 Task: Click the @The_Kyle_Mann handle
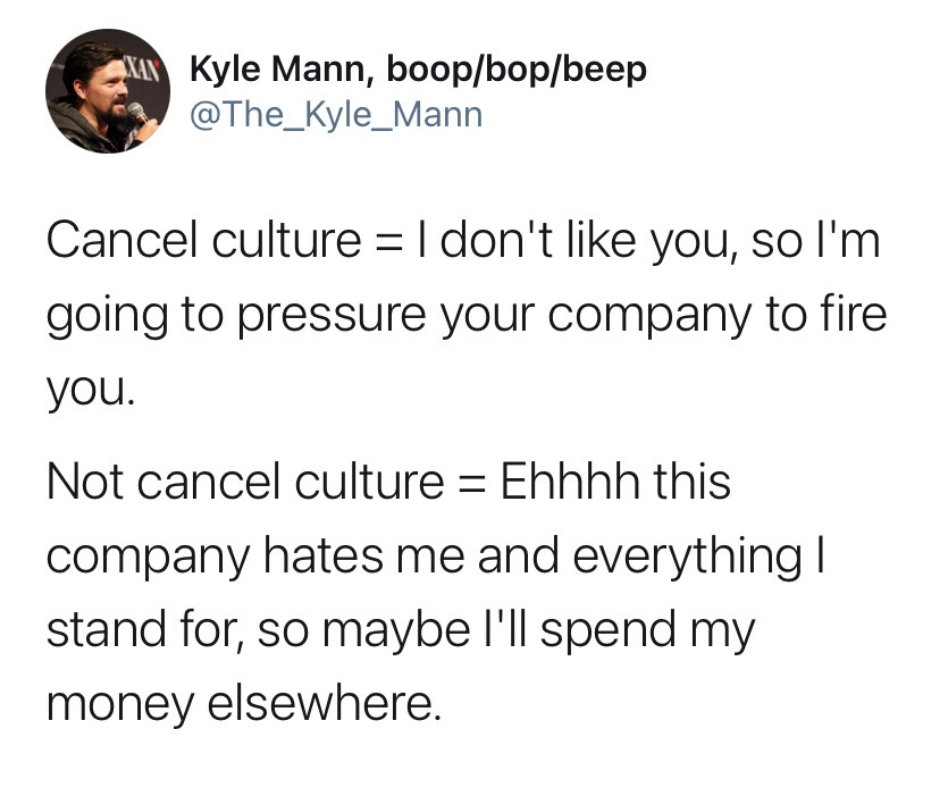coord(336,115)
